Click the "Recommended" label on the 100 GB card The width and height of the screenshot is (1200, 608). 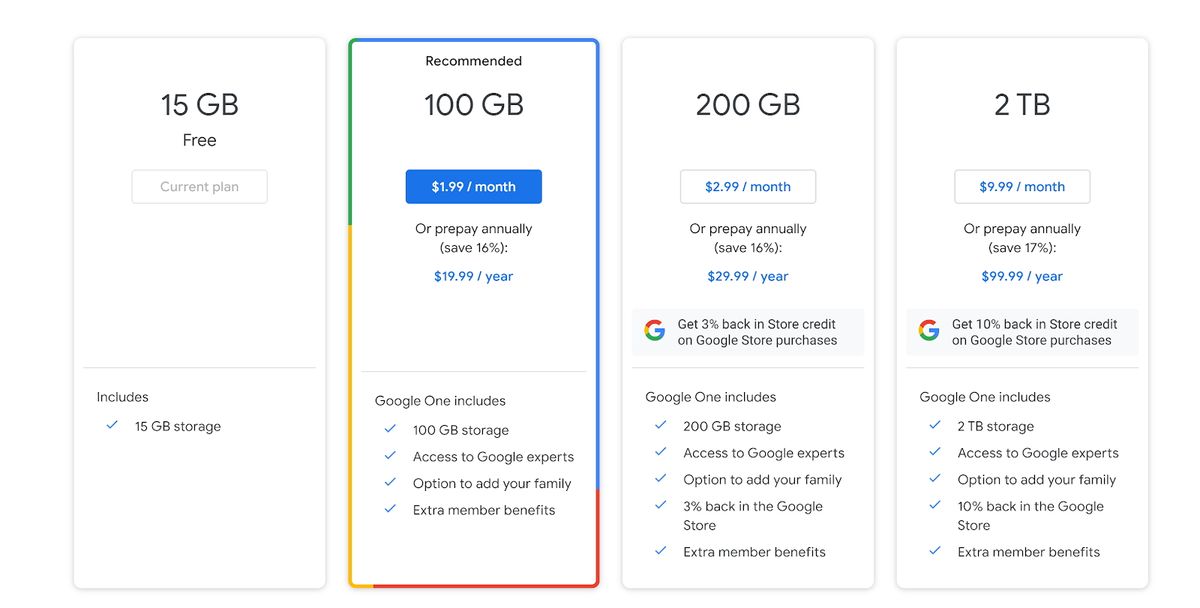point(473,61)
